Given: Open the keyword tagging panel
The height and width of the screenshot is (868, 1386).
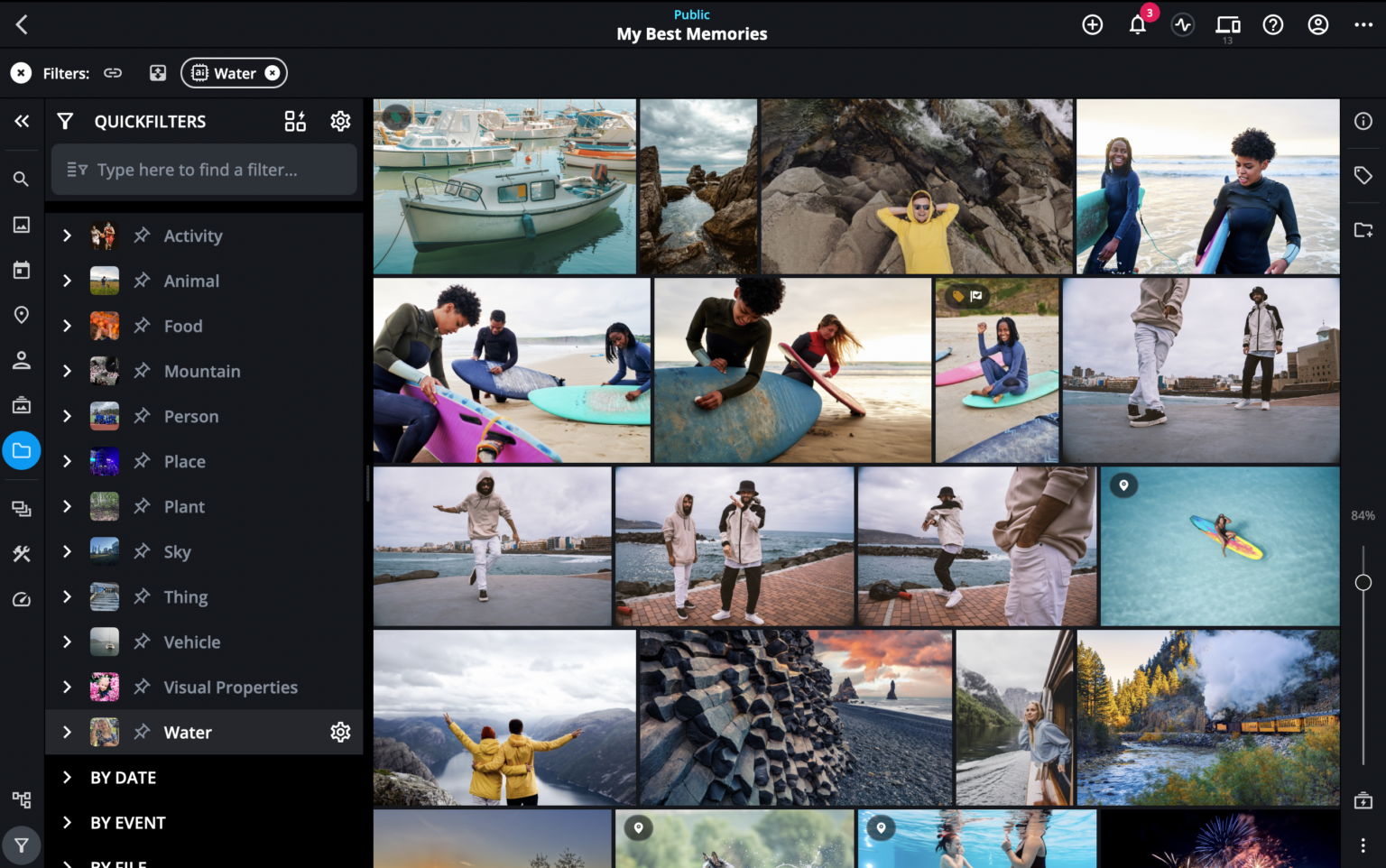Looking at the screenshot, I should 1363,174.
